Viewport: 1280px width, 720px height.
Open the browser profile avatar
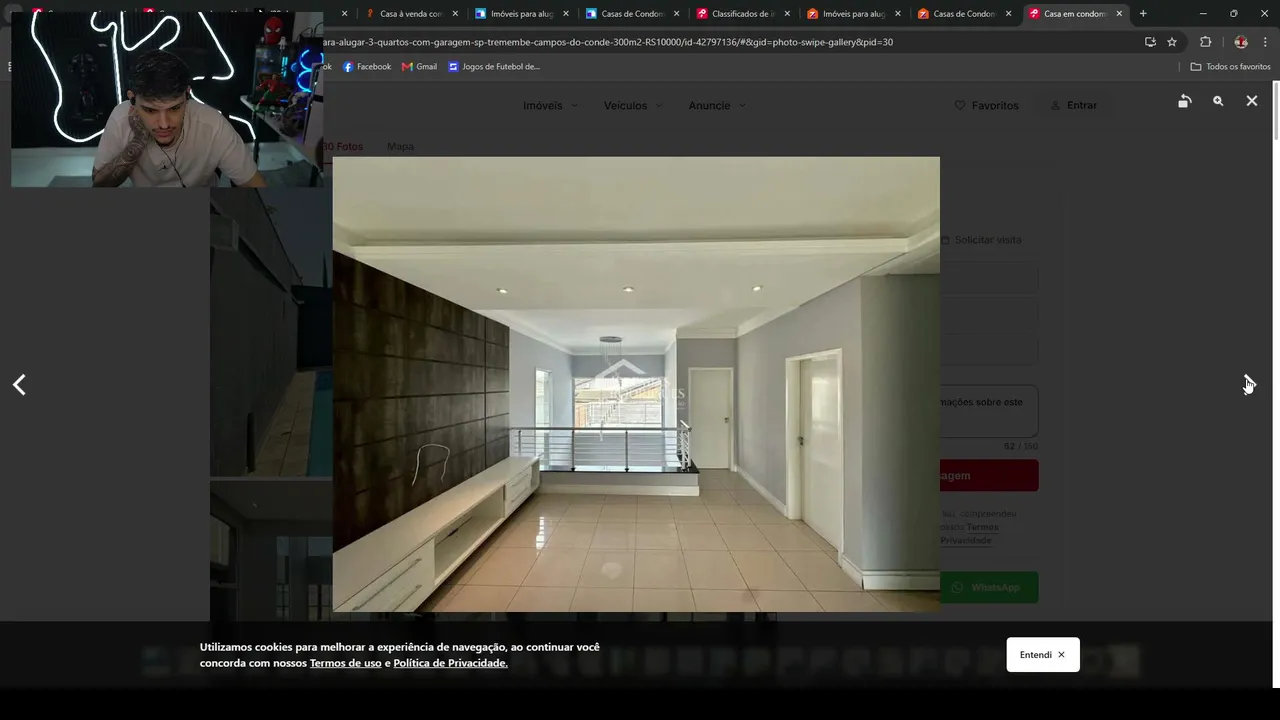[1241, 42]
